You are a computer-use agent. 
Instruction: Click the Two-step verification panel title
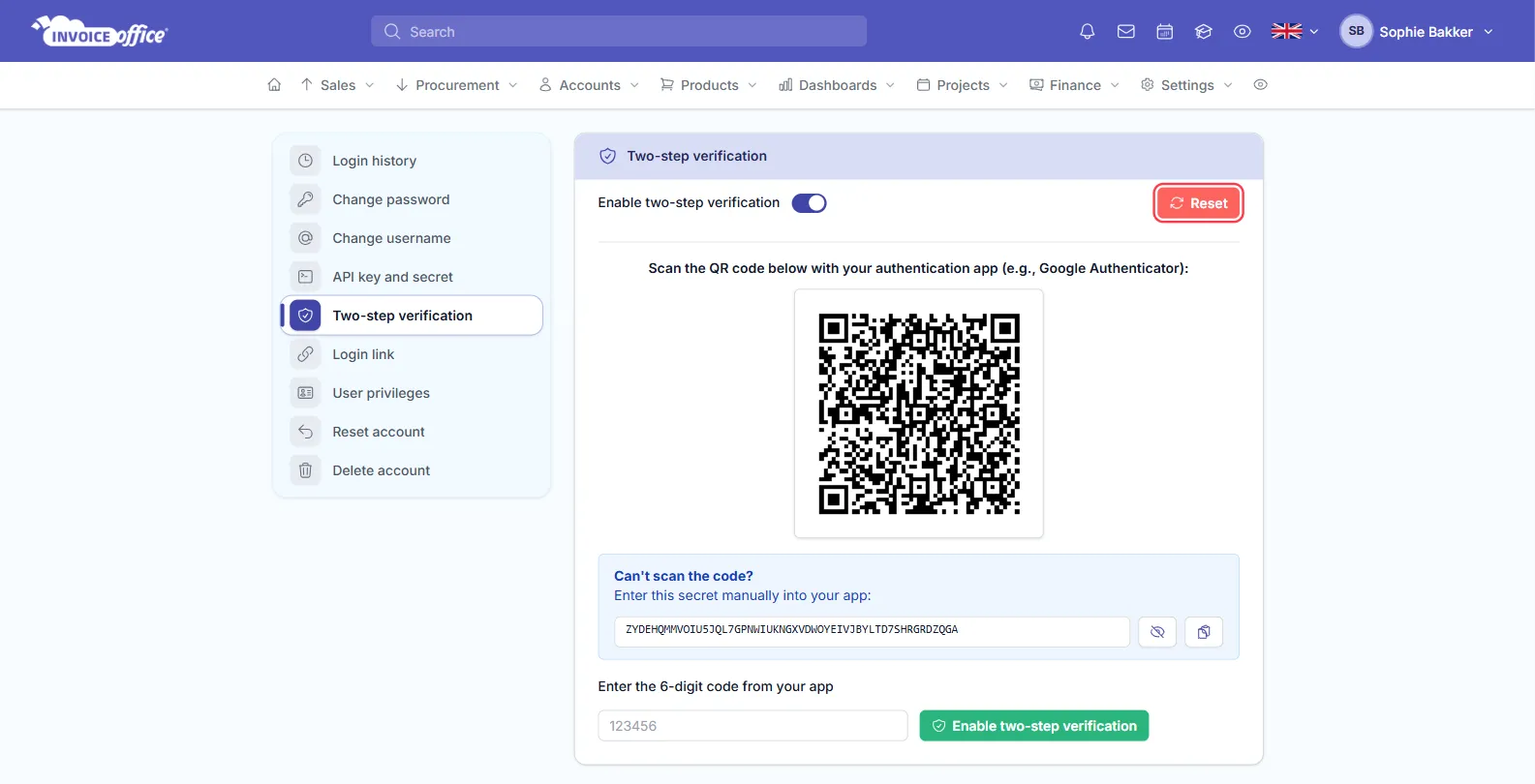coord(697,156)
